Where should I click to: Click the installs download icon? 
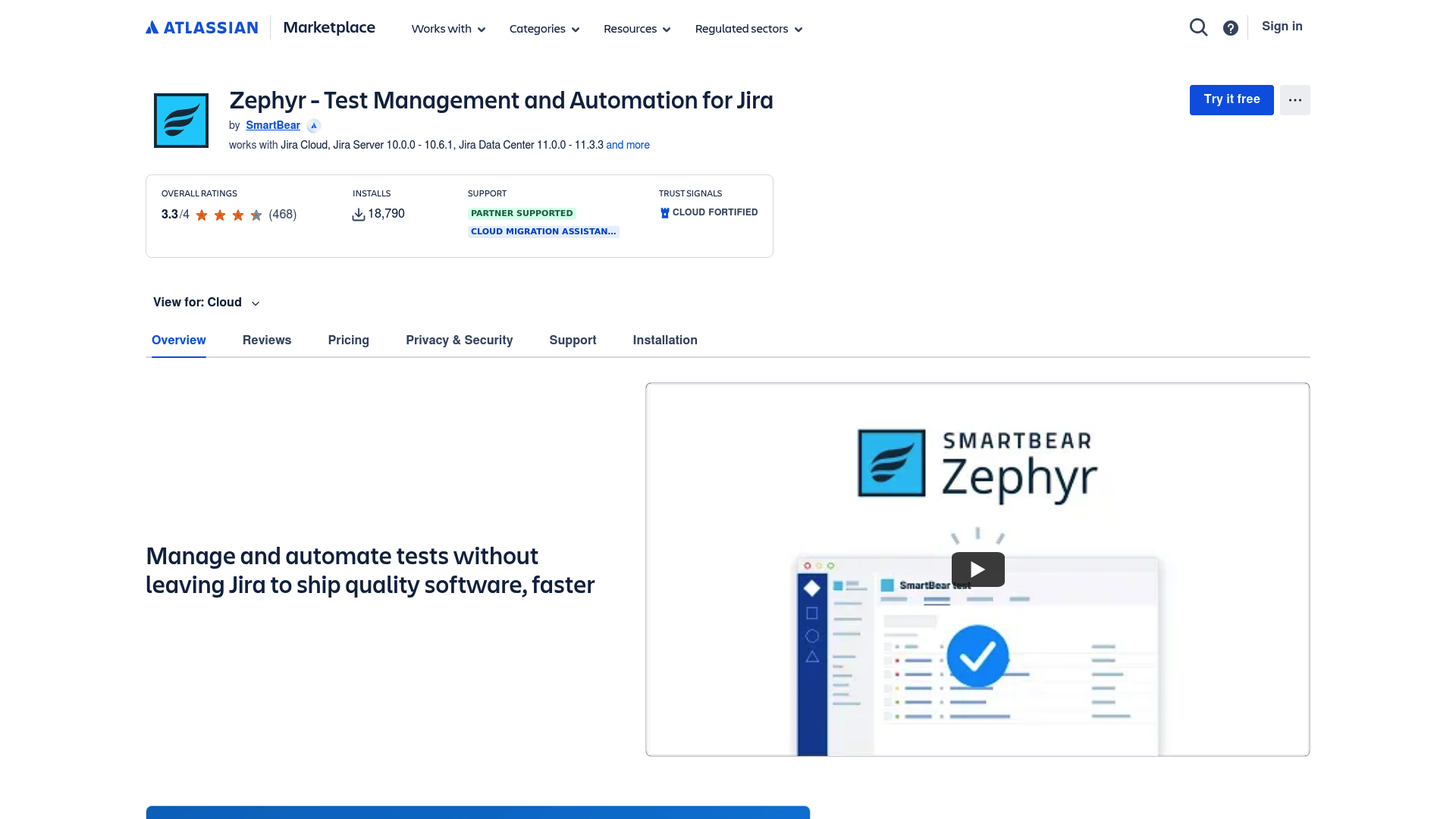(x=358, y=214)
